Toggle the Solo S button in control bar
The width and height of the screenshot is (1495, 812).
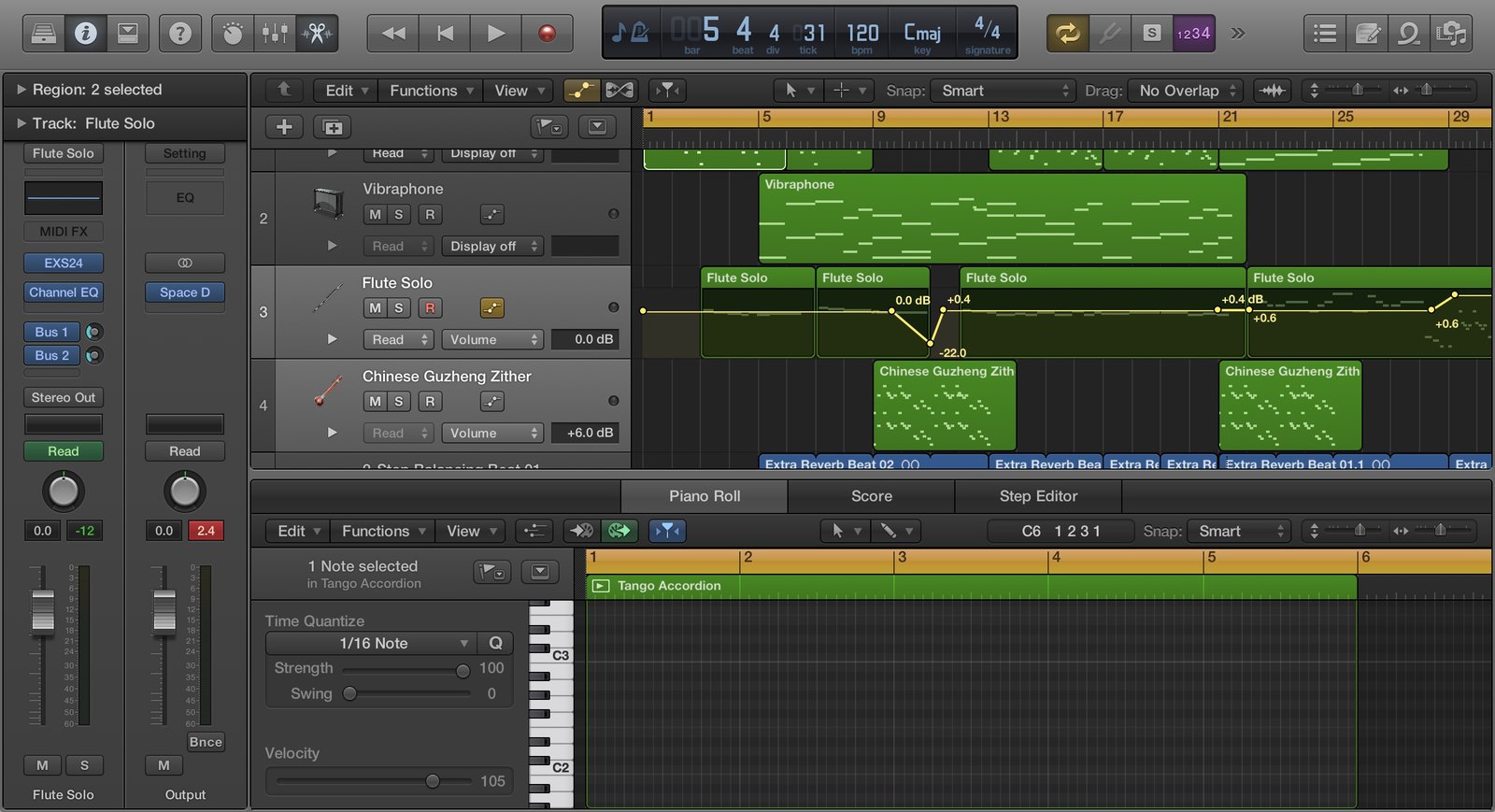(x=1151, y=34)
